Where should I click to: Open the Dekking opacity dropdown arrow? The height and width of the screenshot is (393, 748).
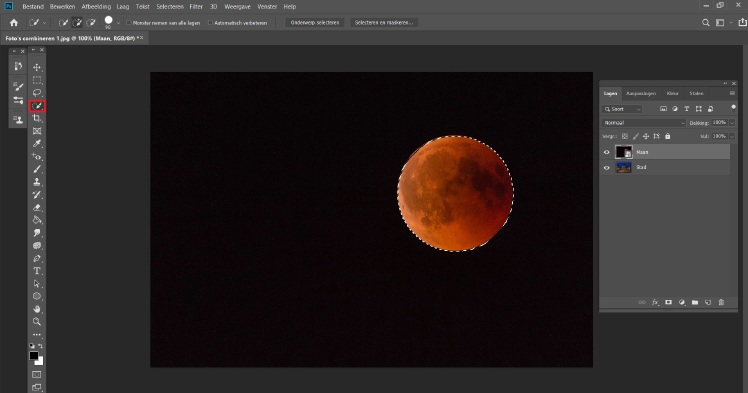[x=732, y=123]
